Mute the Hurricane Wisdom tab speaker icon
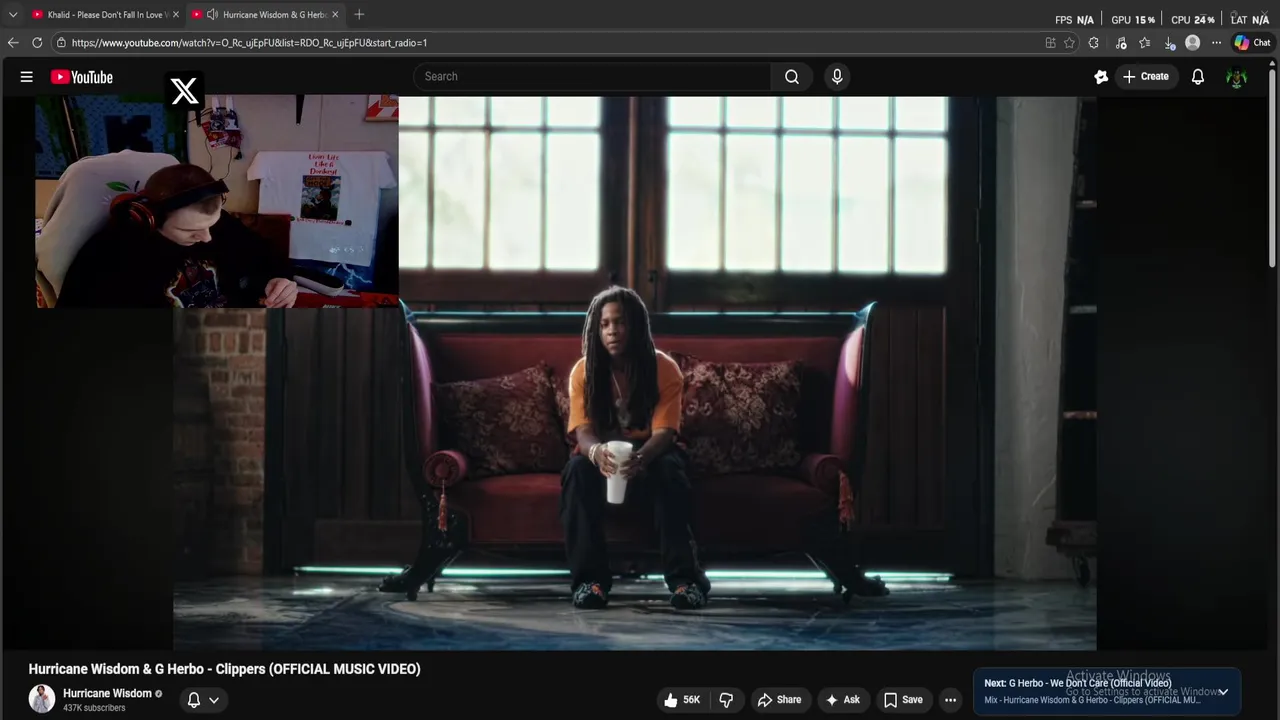 (212, 14)
